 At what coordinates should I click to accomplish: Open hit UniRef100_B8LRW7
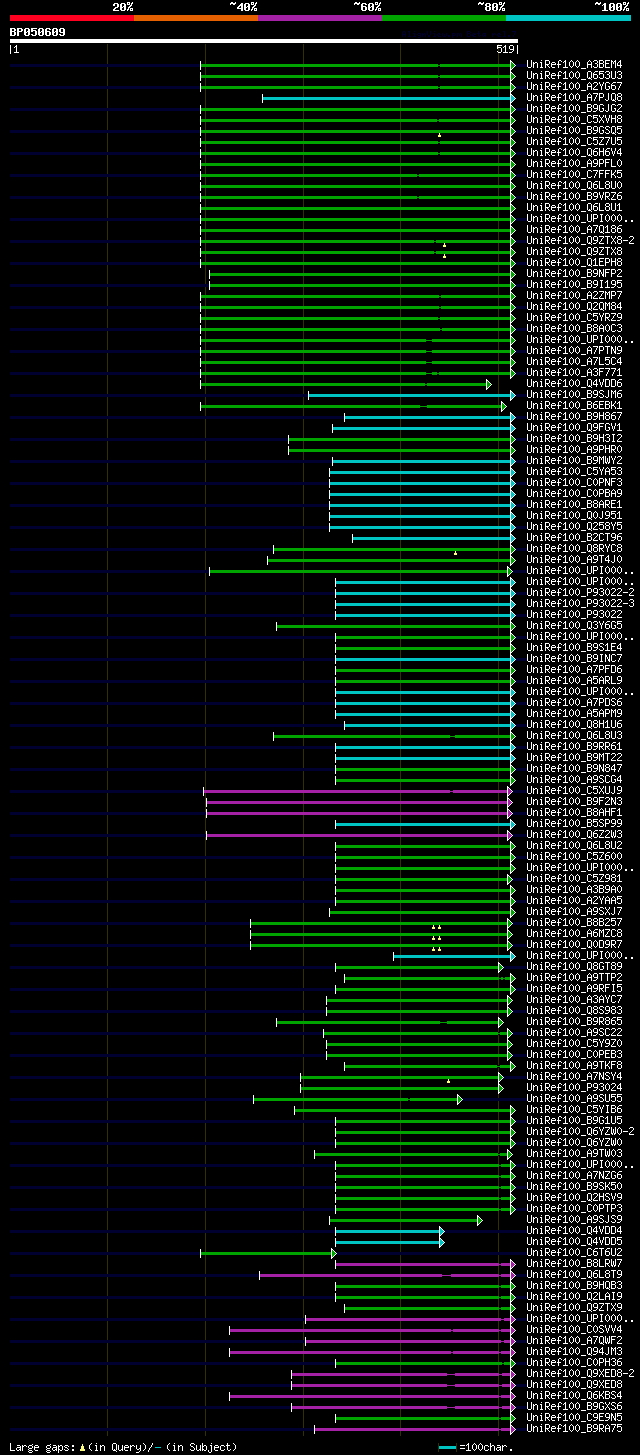coord(574,1264)
